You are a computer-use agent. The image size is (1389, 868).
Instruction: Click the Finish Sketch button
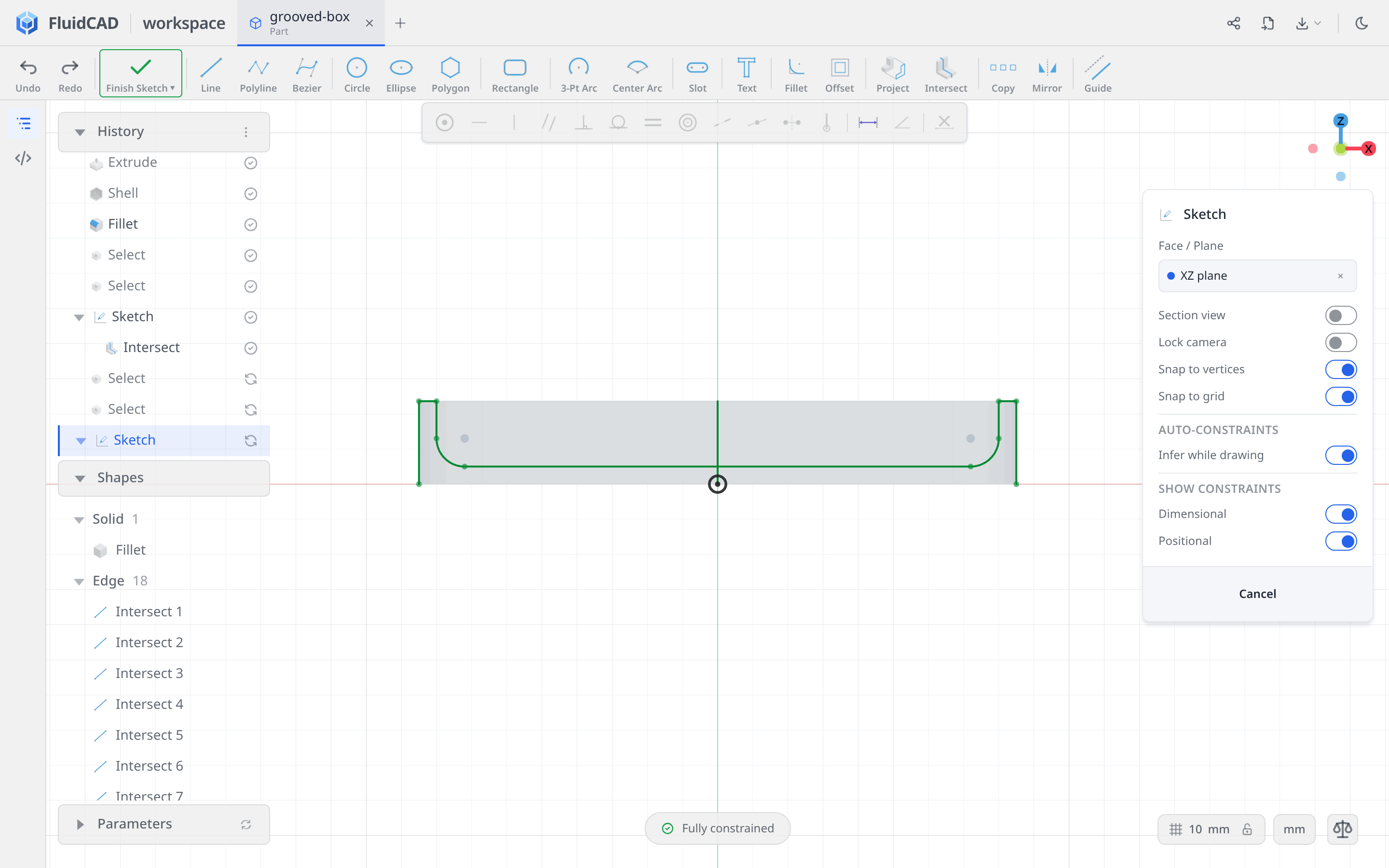click(x=141, y=73)
